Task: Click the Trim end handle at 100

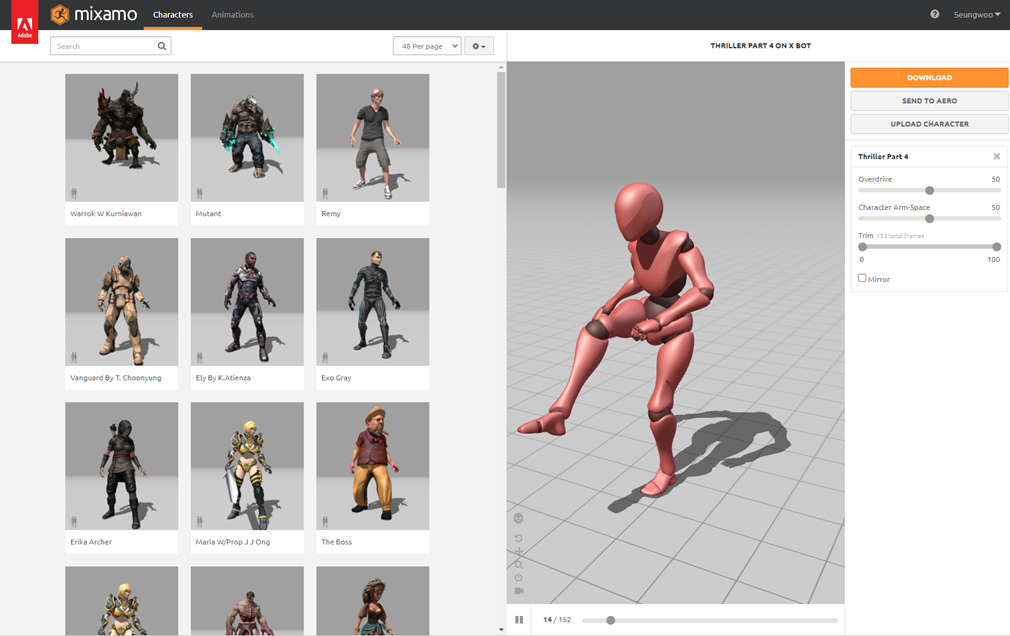Action: tap(996, 247)
